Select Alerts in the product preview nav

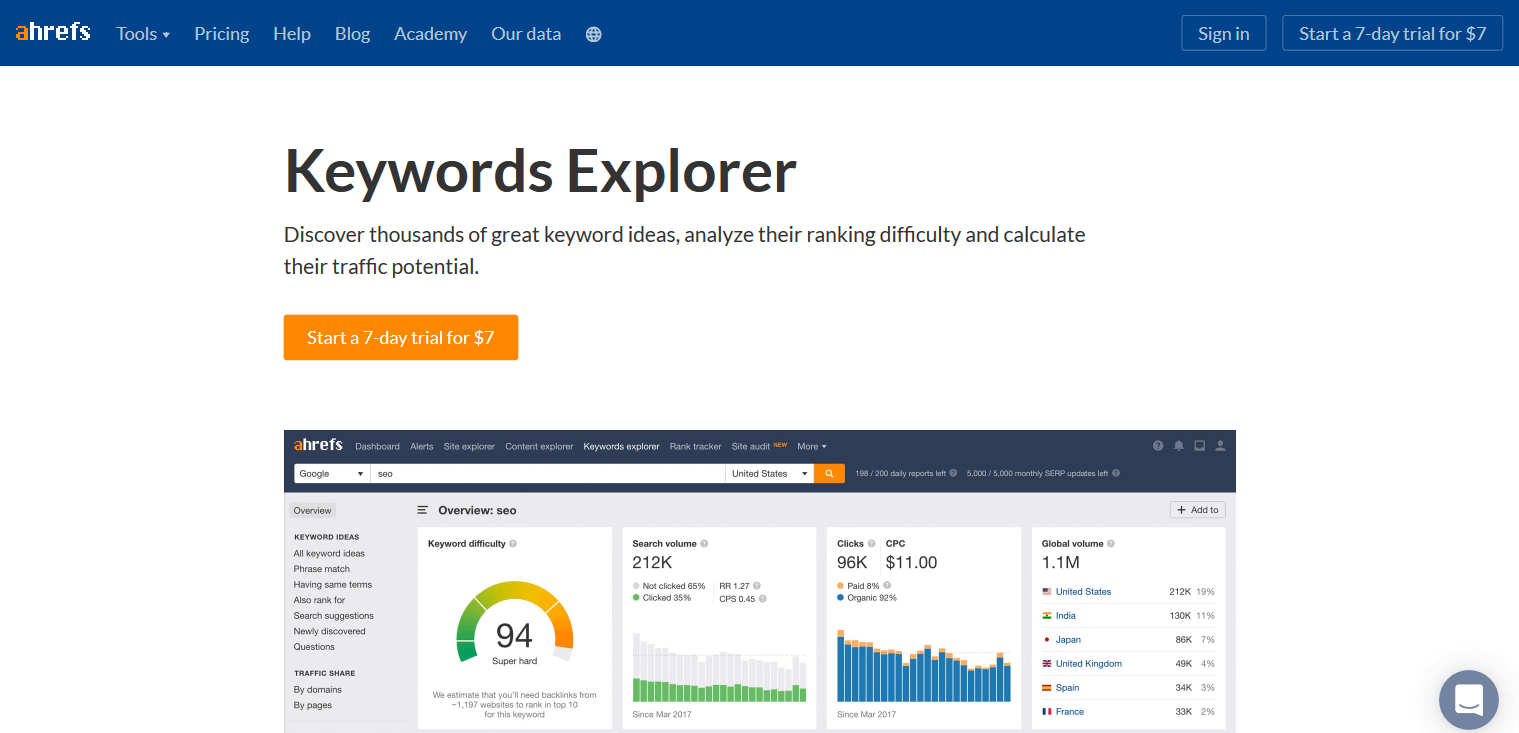coord(422,446)
